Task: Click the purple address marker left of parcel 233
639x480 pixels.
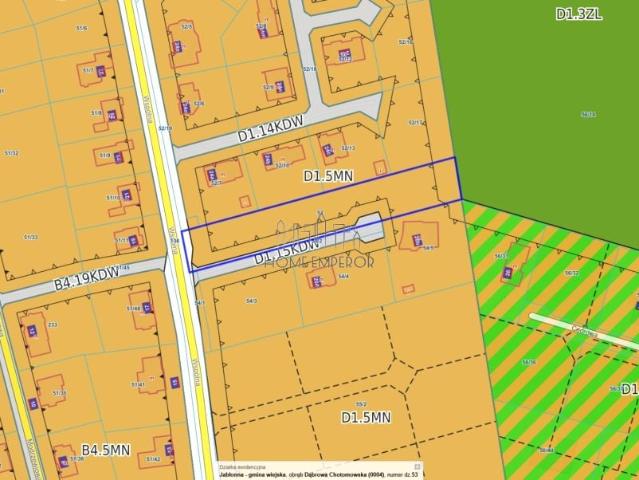Action: (x=33, y=331)
